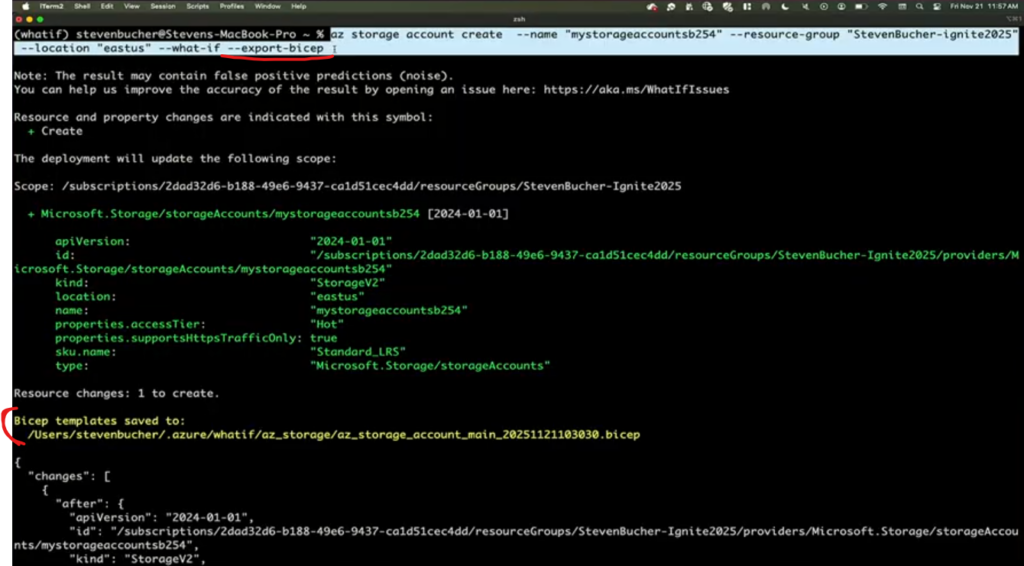Screen dimensions: 1024x566
Task: Open the Help menu
Action: [x=299, y=6]
